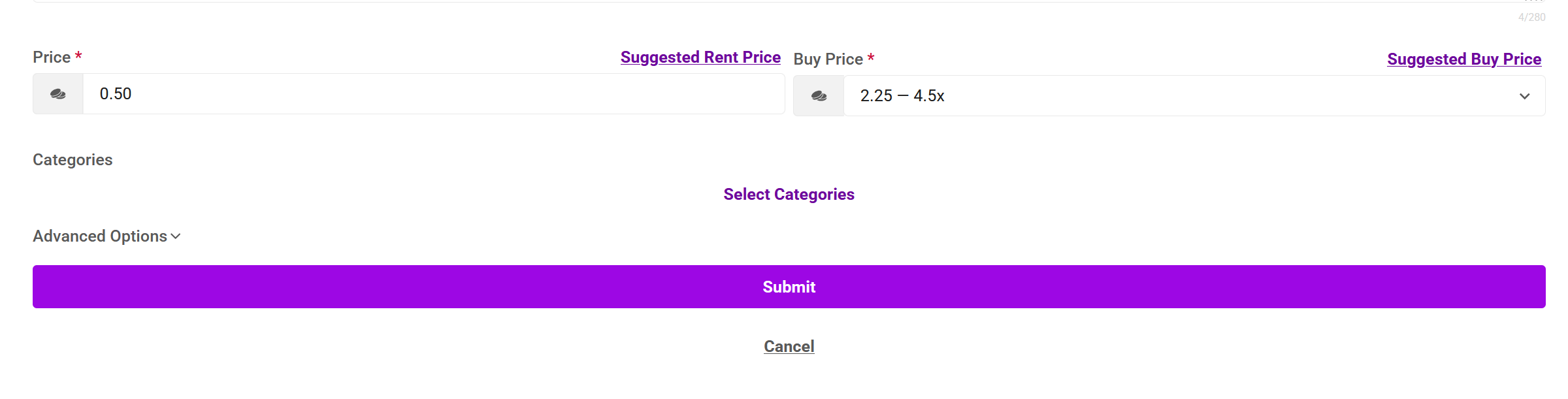Click the text area edge above the counter
Screen dimensions: 1568x399
click(784, 1)
